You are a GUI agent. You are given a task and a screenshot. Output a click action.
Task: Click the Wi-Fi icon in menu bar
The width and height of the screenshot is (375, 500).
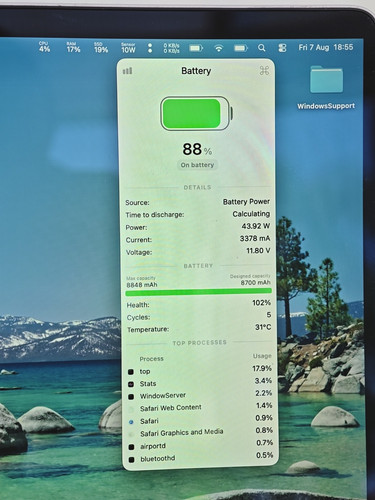coord(218,48)
